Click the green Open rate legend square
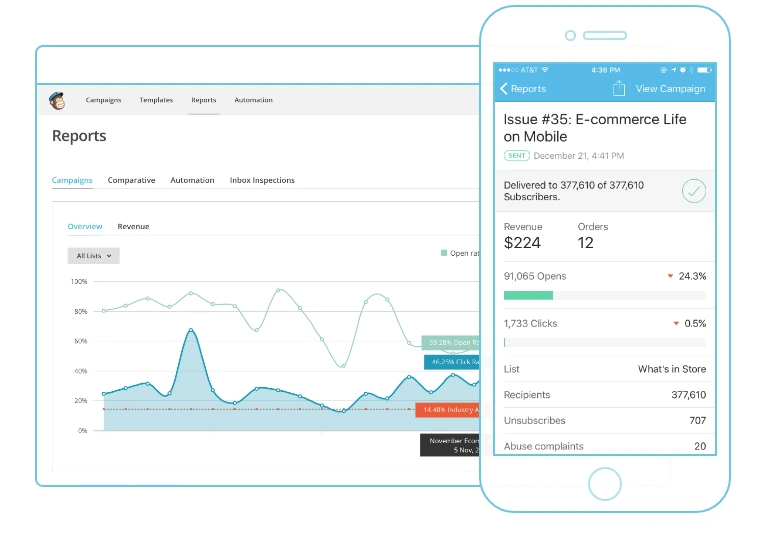Viewport: 767px width, 535px height. (x=444, y=253)
